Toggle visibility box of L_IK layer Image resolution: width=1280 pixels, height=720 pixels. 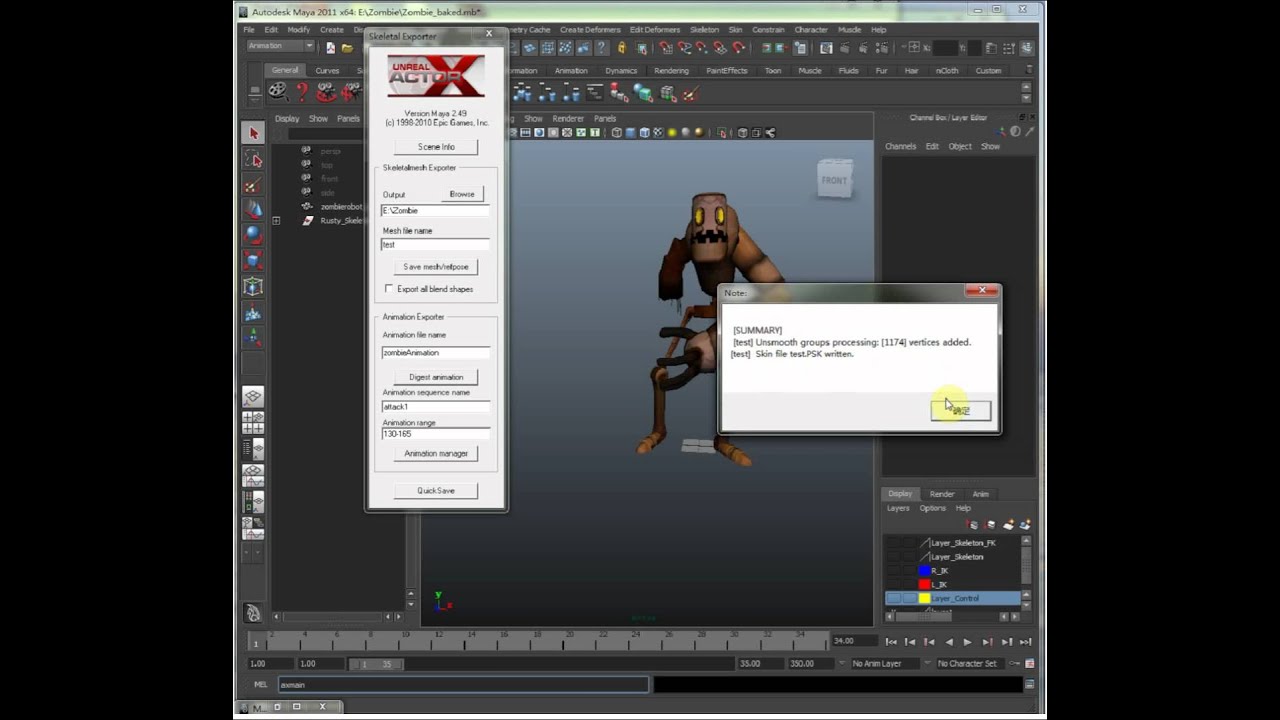coord(893,584)
